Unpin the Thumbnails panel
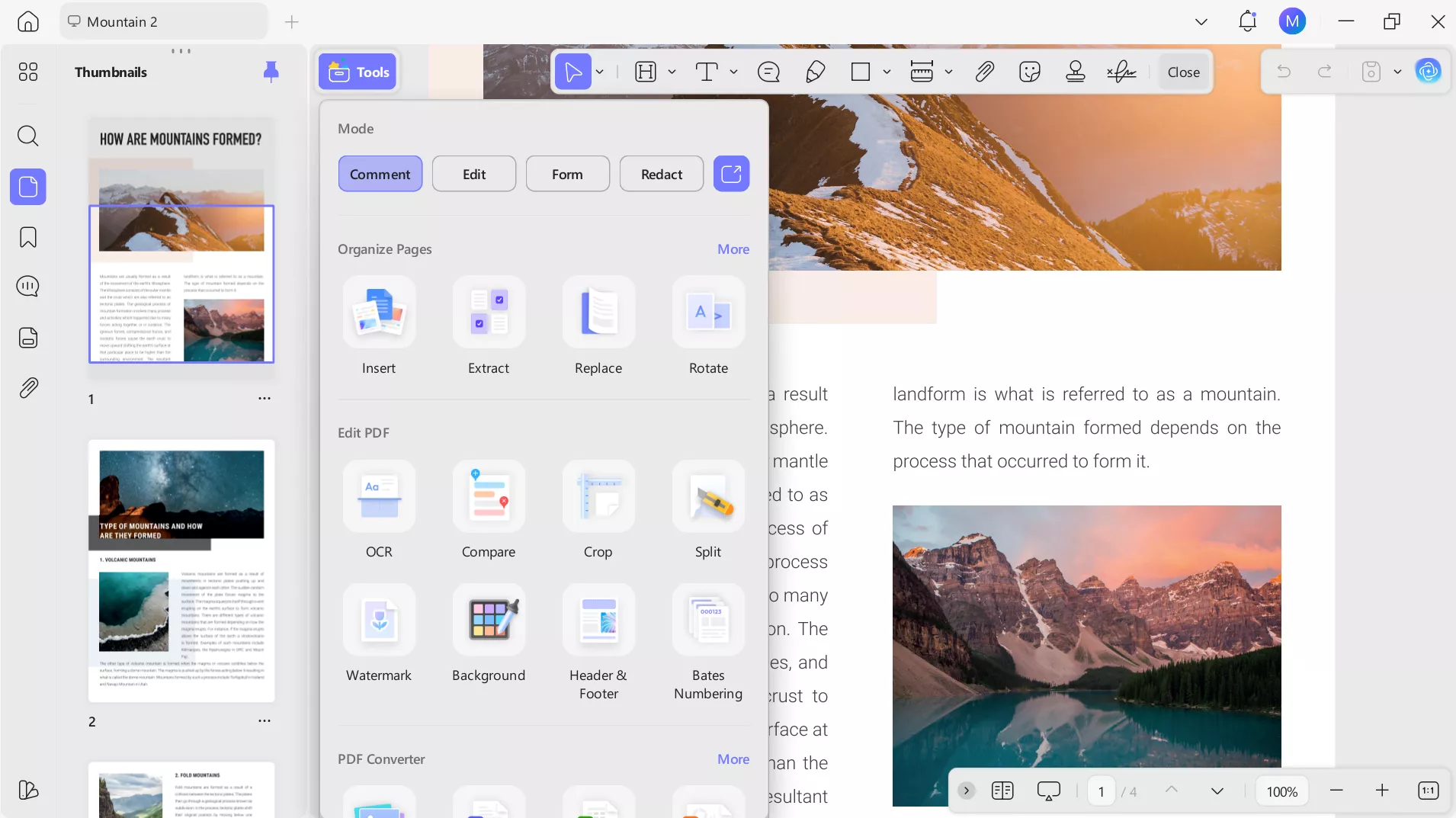Viewport: 1456px width, 818px height. pos(271,72)
